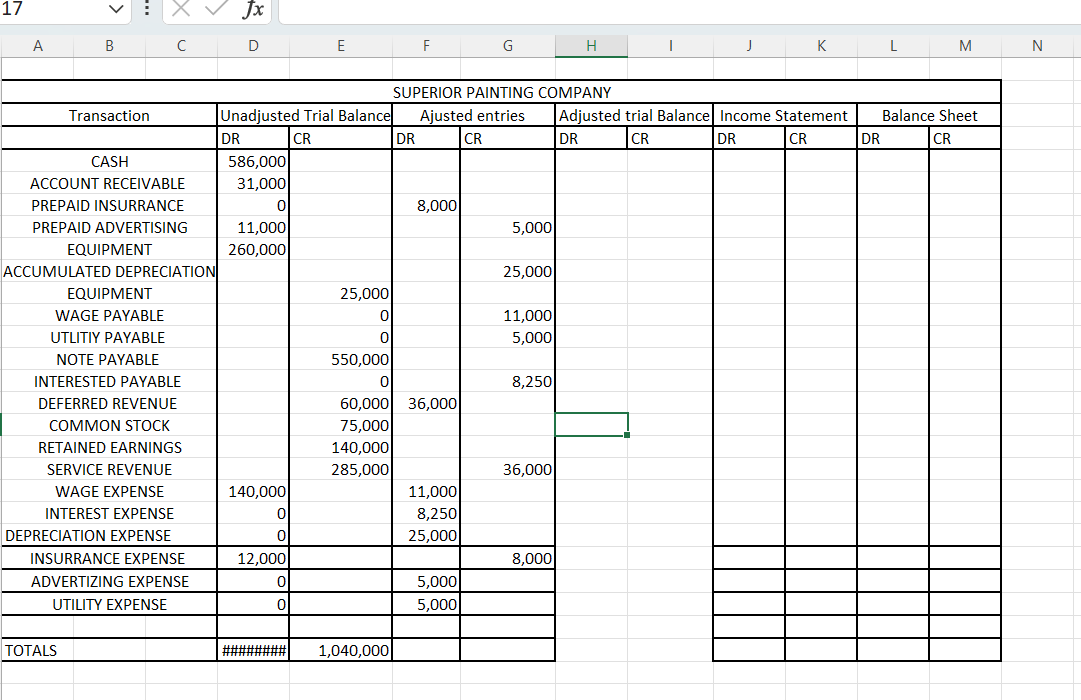Click into the formula bar input area
The height and width of the screenshot is (700, 1081).
(x=679, y=10)
